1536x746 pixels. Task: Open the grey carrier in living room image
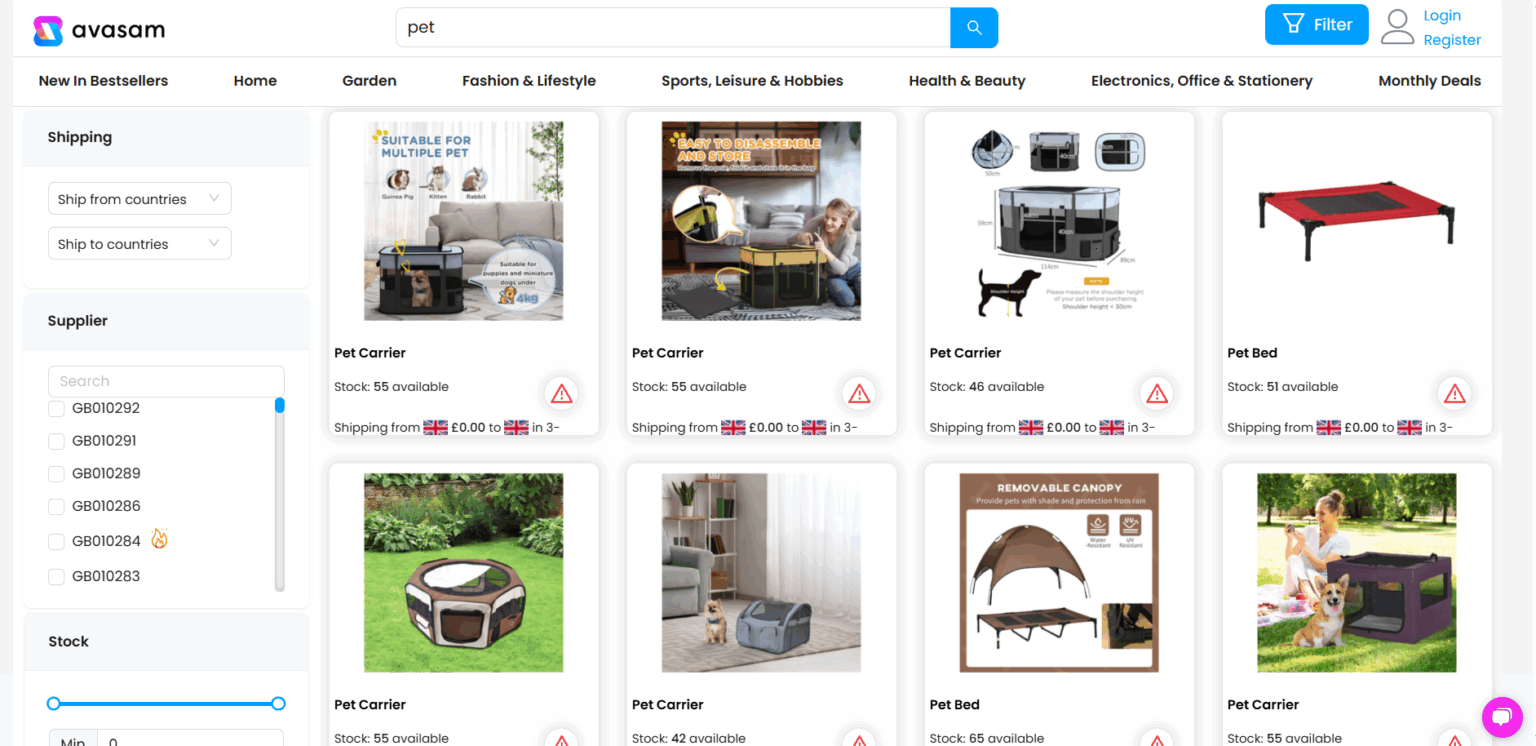761,573
